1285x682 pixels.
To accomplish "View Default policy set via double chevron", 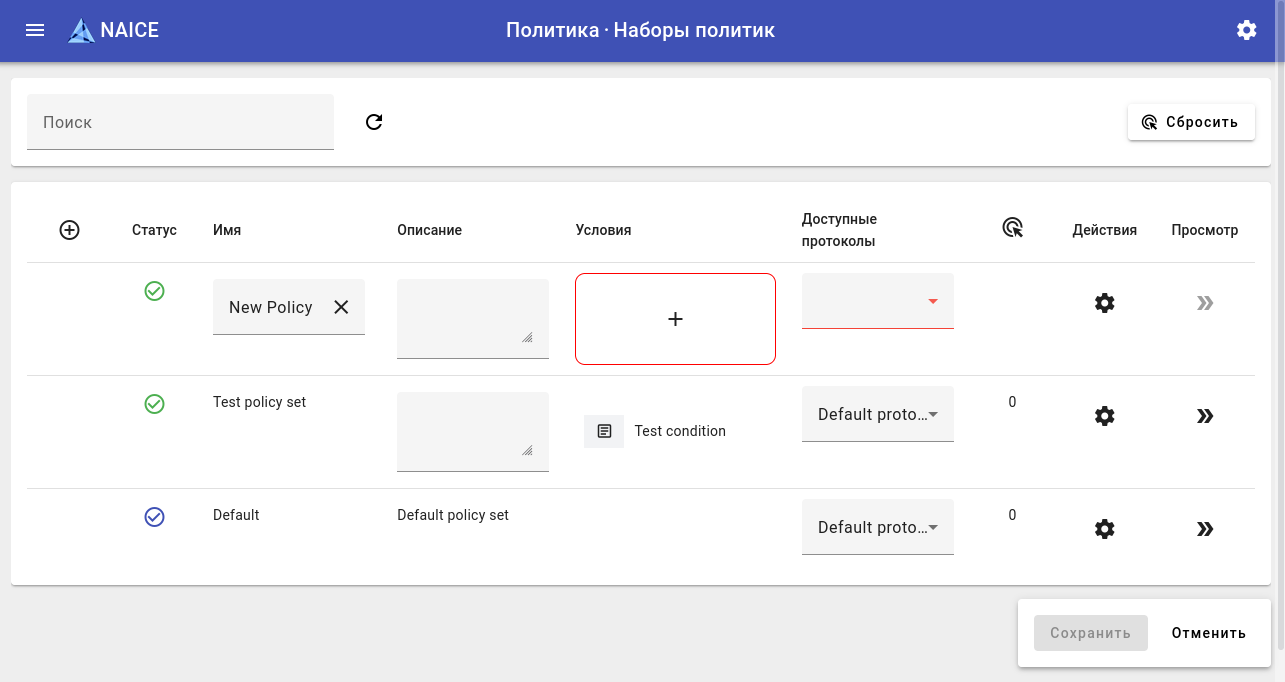I will tap(1205, 529).
